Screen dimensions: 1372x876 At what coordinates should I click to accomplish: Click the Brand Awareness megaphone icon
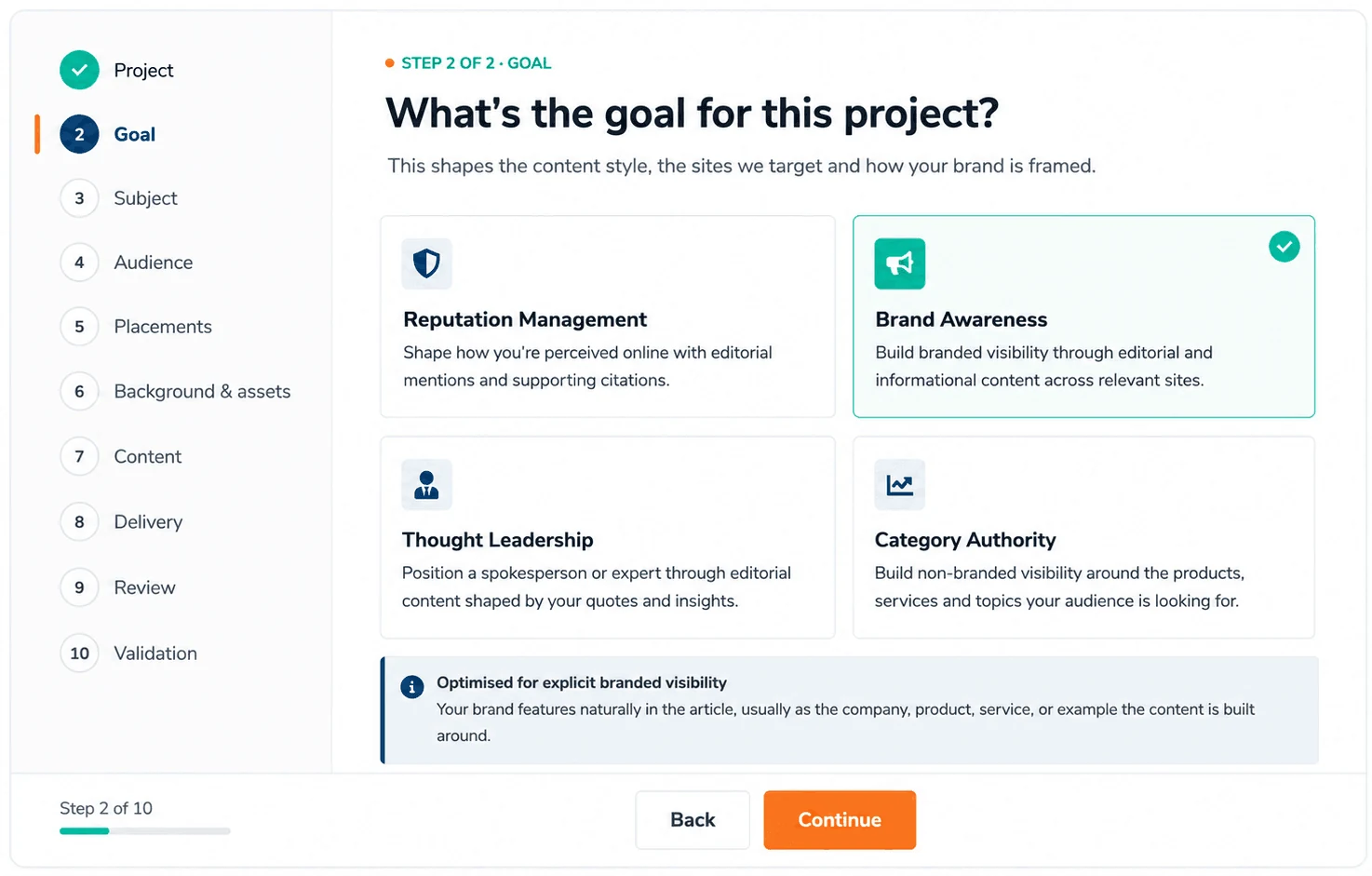(x=899, y=263)
